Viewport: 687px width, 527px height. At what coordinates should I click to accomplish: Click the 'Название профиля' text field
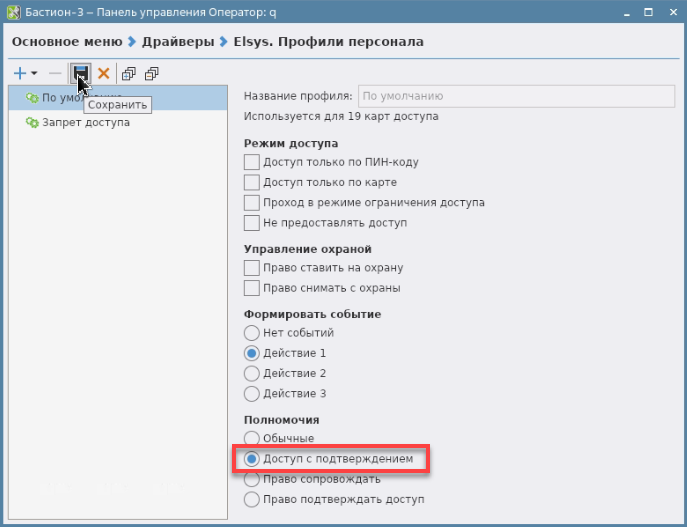[x=516, y=97]
